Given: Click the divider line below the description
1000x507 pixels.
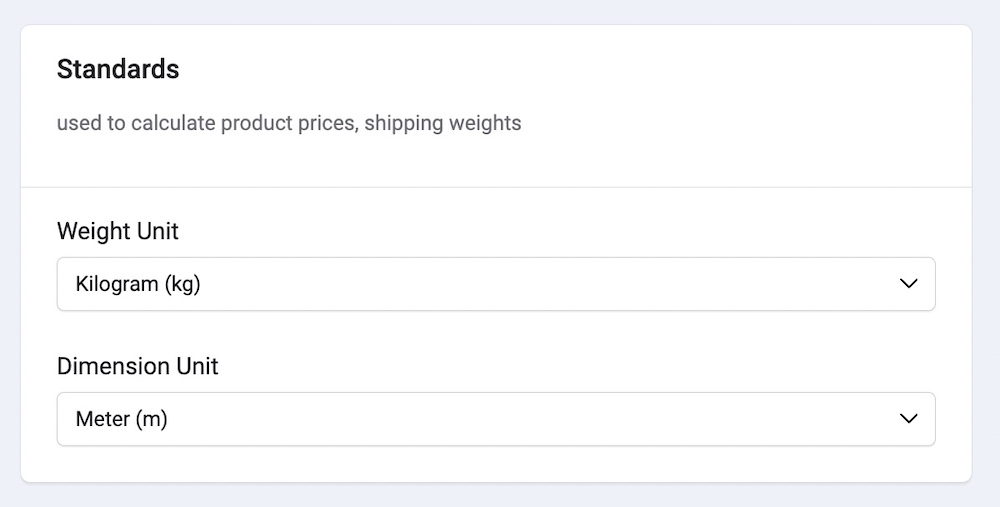Looking at the screenshot, I should (495, 187).
